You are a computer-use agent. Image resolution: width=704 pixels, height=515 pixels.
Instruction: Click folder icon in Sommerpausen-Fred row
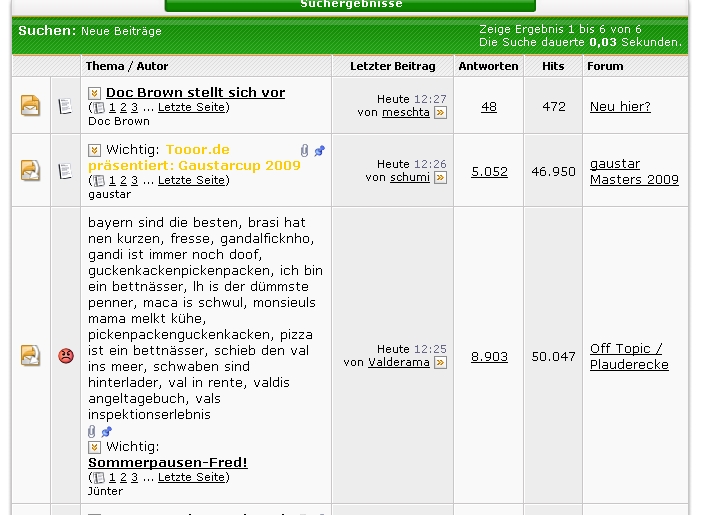[31, 355]
